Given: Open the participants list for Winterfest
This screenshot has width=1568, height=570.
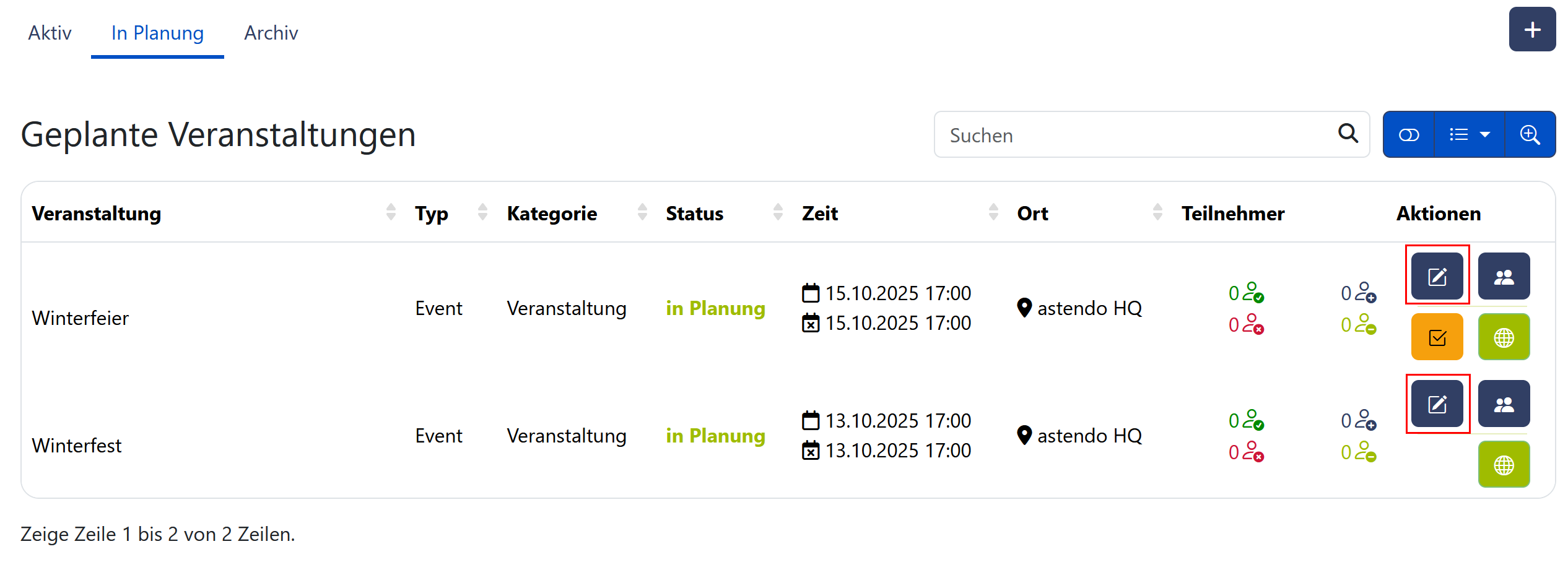Looking at the screenshot, I should point(1504,404).
